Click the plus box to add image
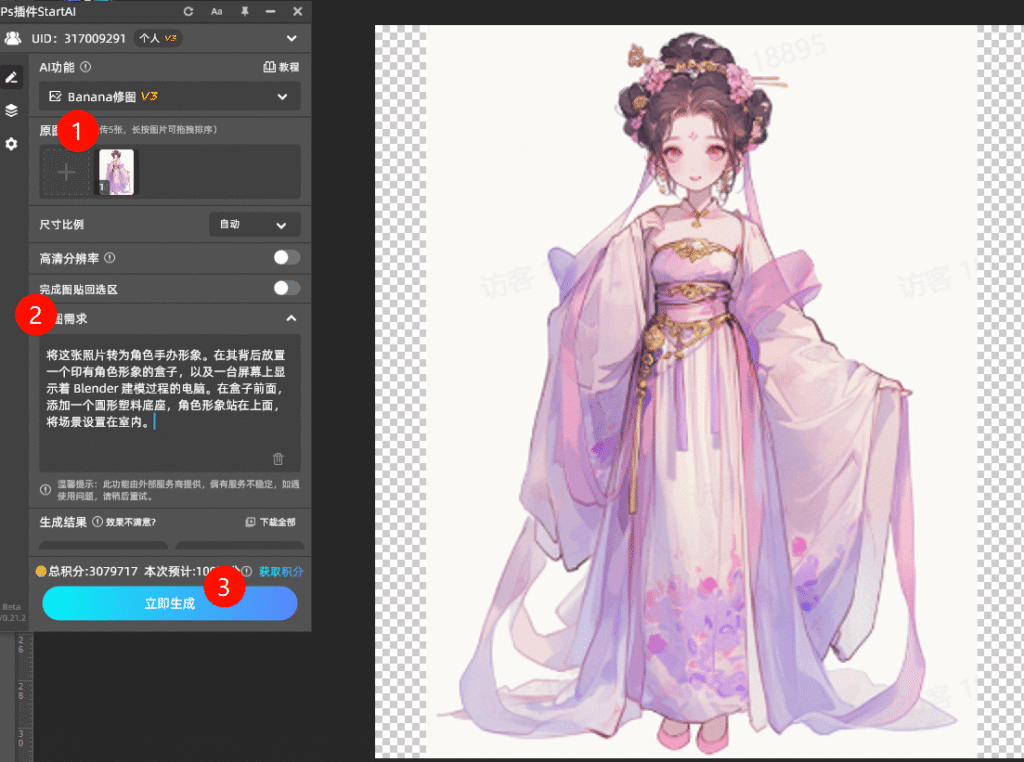Screen dimensions: 1024x762 pos(66,172)
